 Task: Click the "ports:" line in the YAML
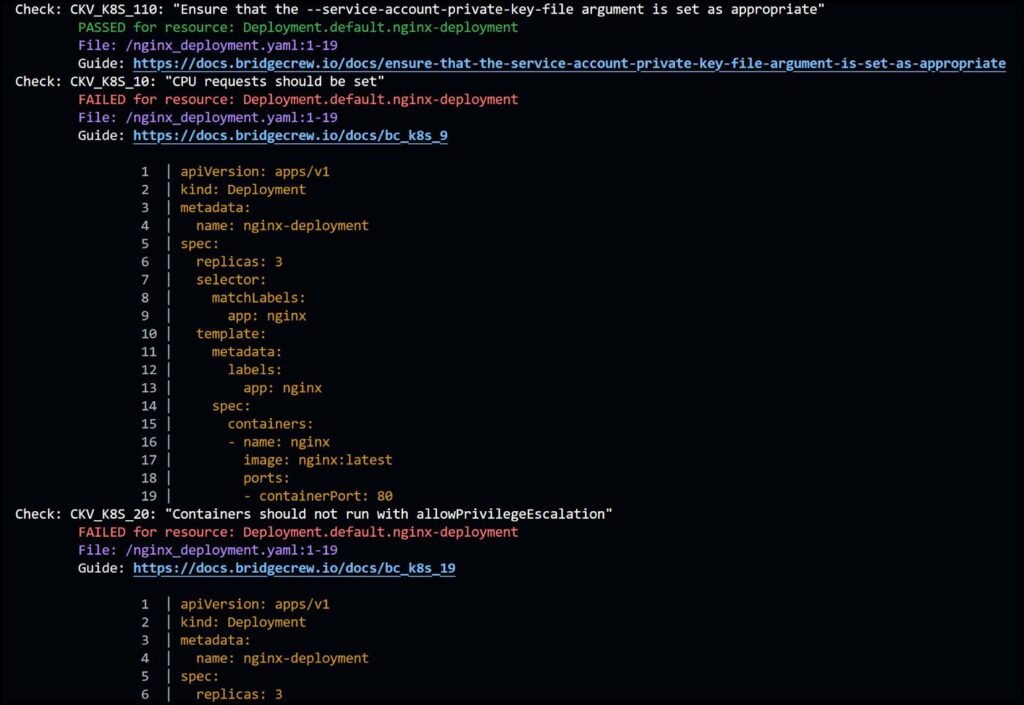point(266,478)
